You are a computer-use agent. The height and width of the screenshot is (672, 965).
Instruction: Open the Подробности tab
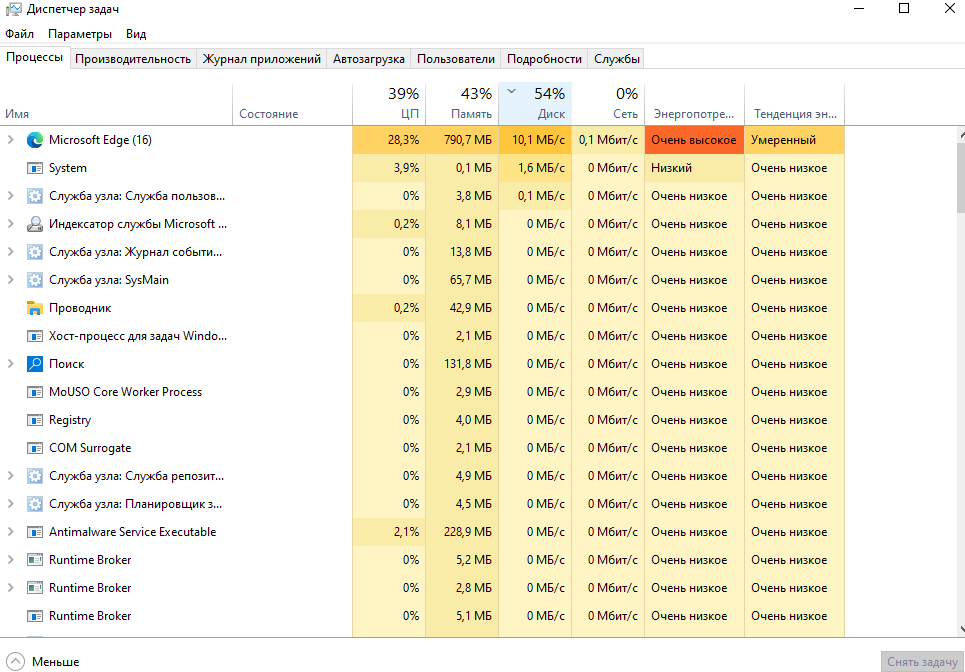click(x=544, y=59)
